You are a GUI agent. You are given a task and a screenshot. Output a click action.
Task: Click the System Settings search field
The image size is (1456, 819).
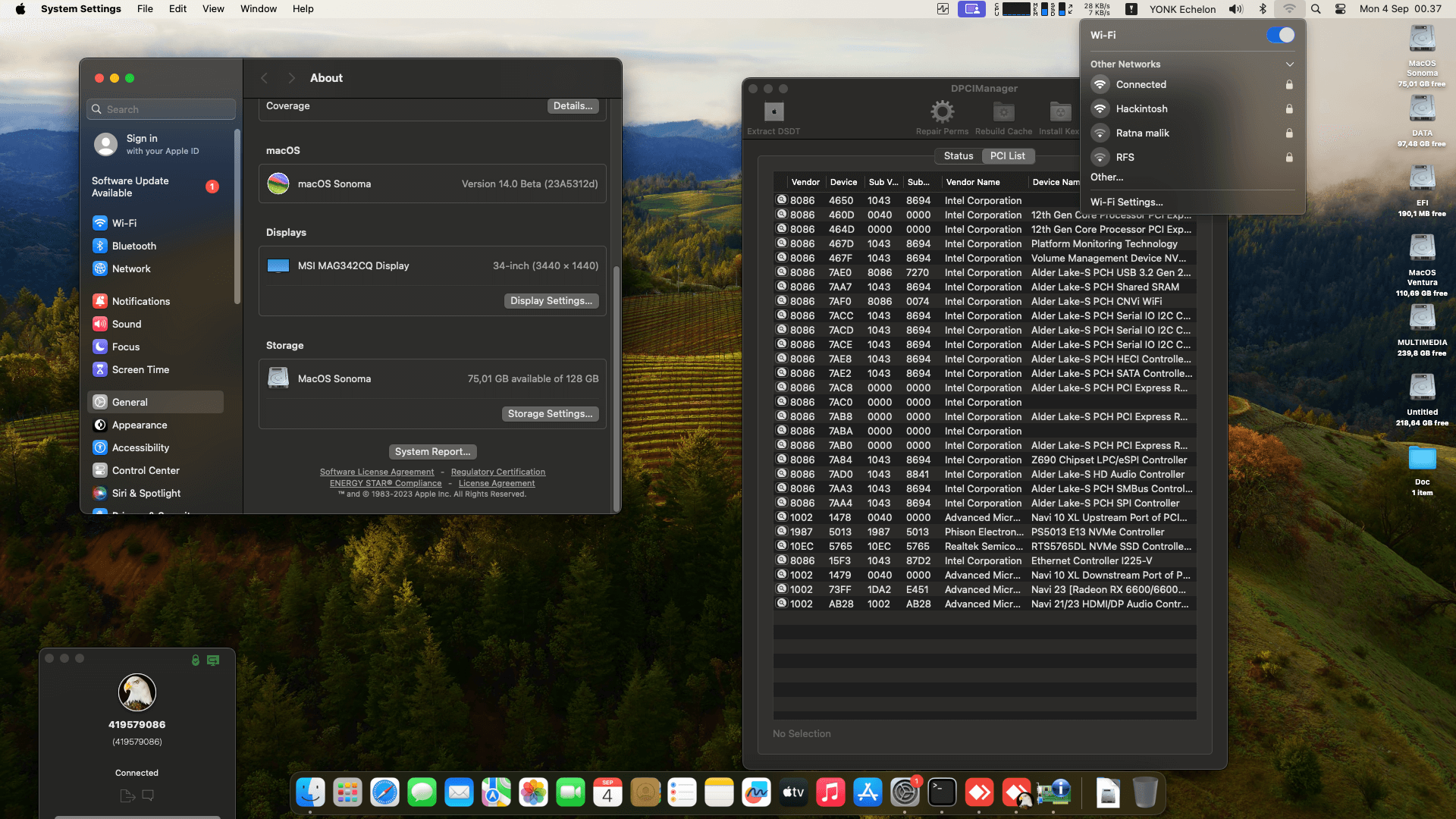(x=162, y=109)
